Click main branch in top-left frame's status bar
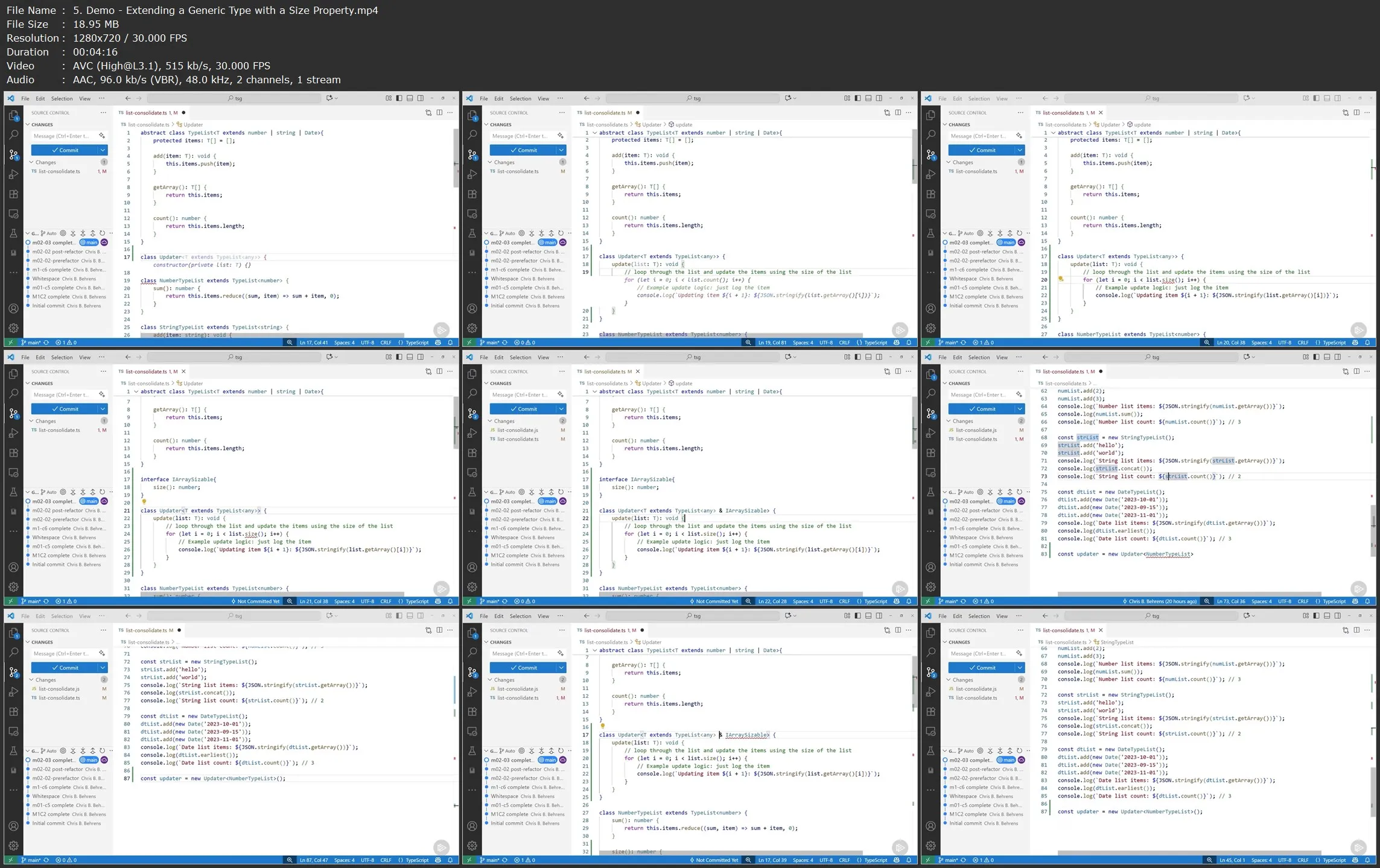This screenshot has height=868, width=1380. point(30,343)
